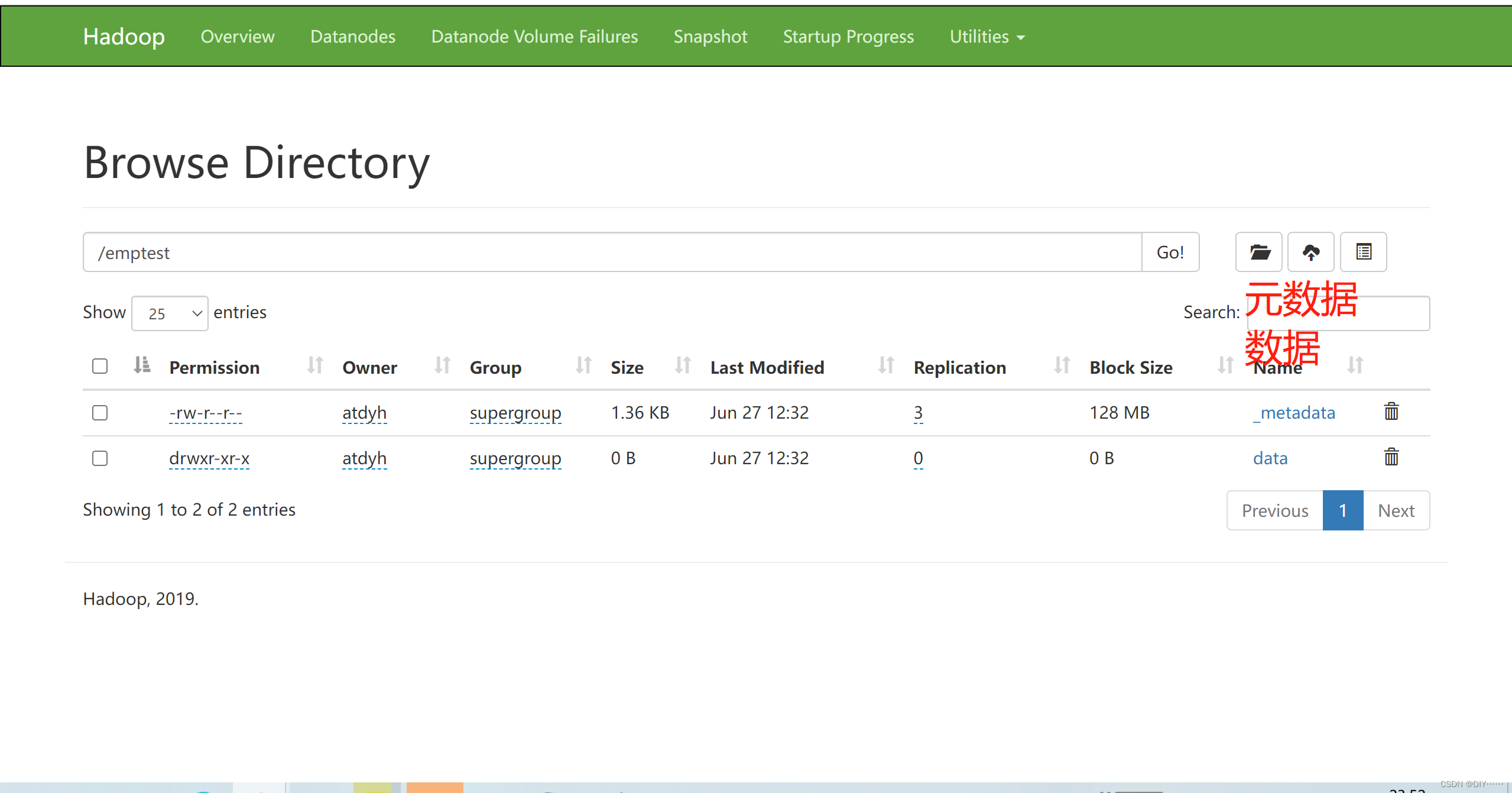The height and width of the screenshot is (793, 1512).
Task: Click replication value 0
Action: coord(918,458)
